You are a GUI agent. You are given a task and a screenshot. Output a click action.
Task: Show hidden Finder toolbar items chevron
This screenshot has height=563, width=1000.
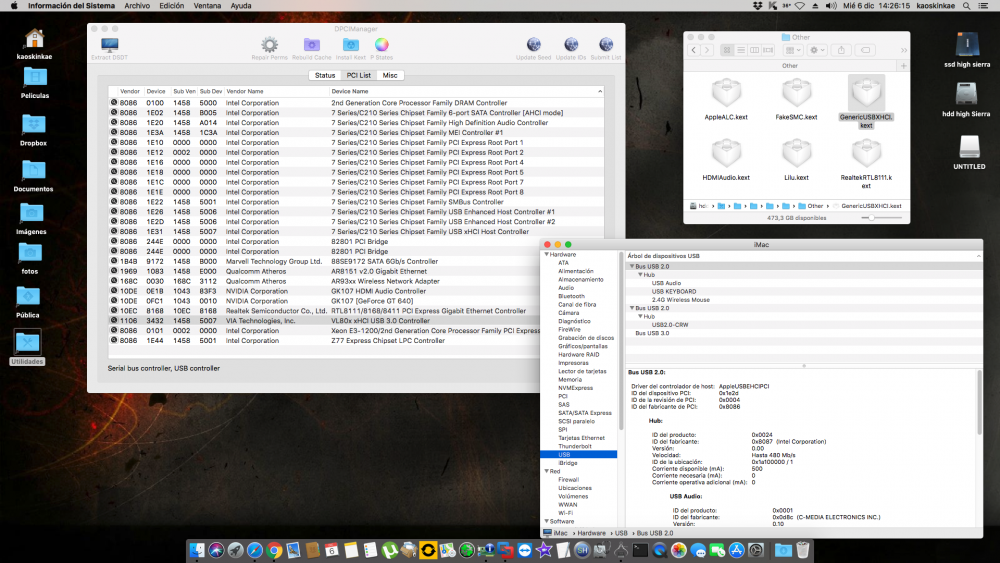pos(904,50)
